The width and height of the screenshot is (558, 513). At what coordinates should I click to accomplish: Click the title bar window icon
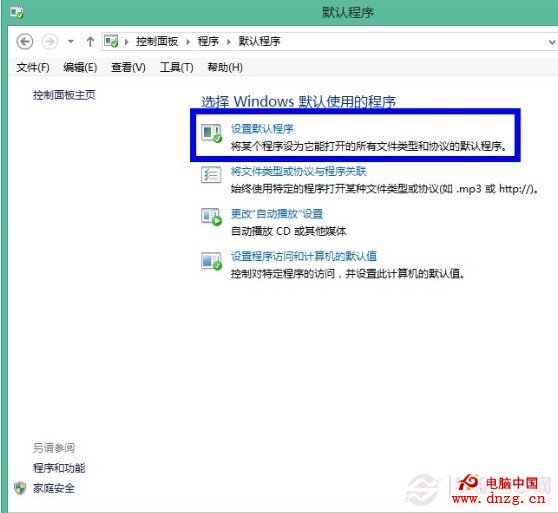tap(16, 13)
